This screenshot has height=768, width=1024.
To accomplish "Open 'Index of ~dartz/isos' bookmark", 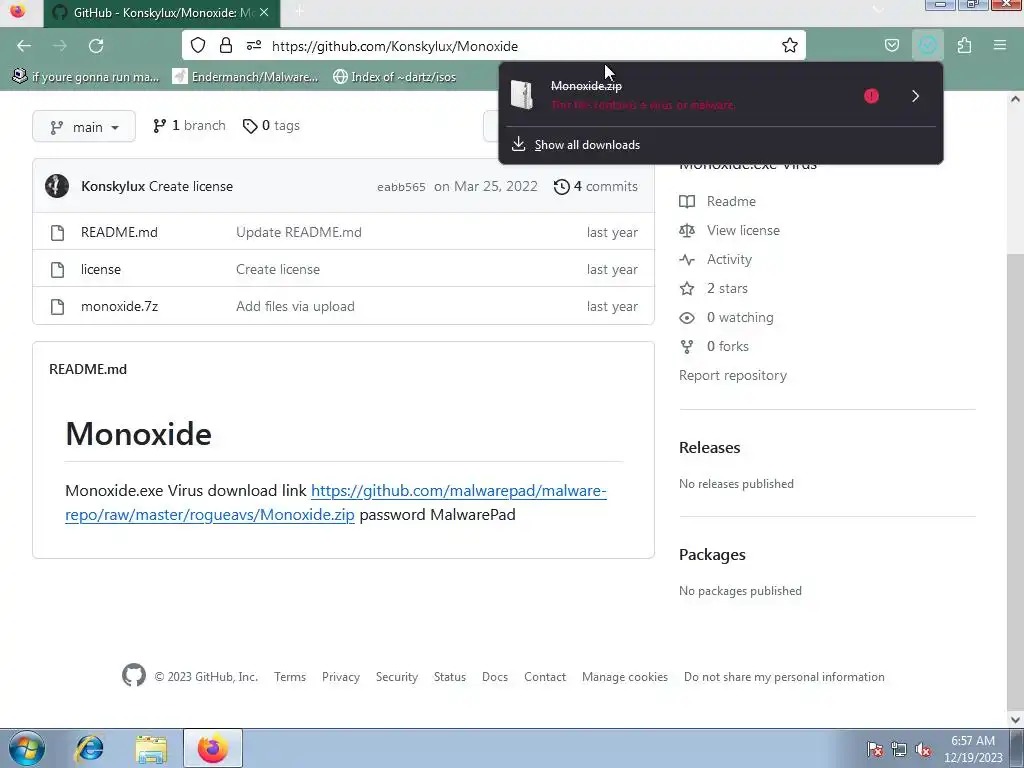I will [394, 76].
